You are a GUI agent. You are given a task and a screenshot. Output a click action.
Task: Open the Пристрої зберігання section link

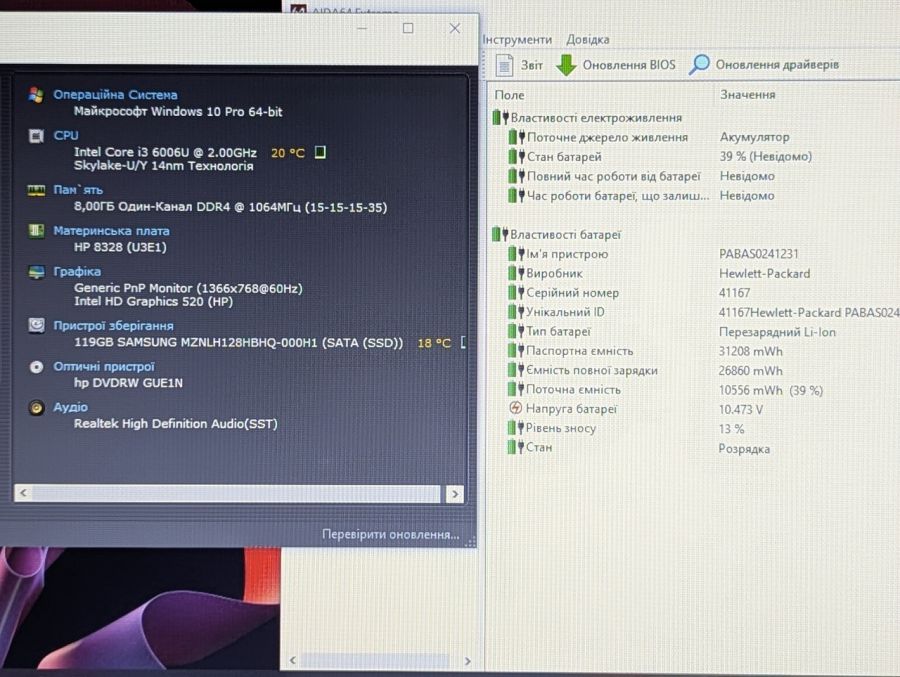pos(113,326)
